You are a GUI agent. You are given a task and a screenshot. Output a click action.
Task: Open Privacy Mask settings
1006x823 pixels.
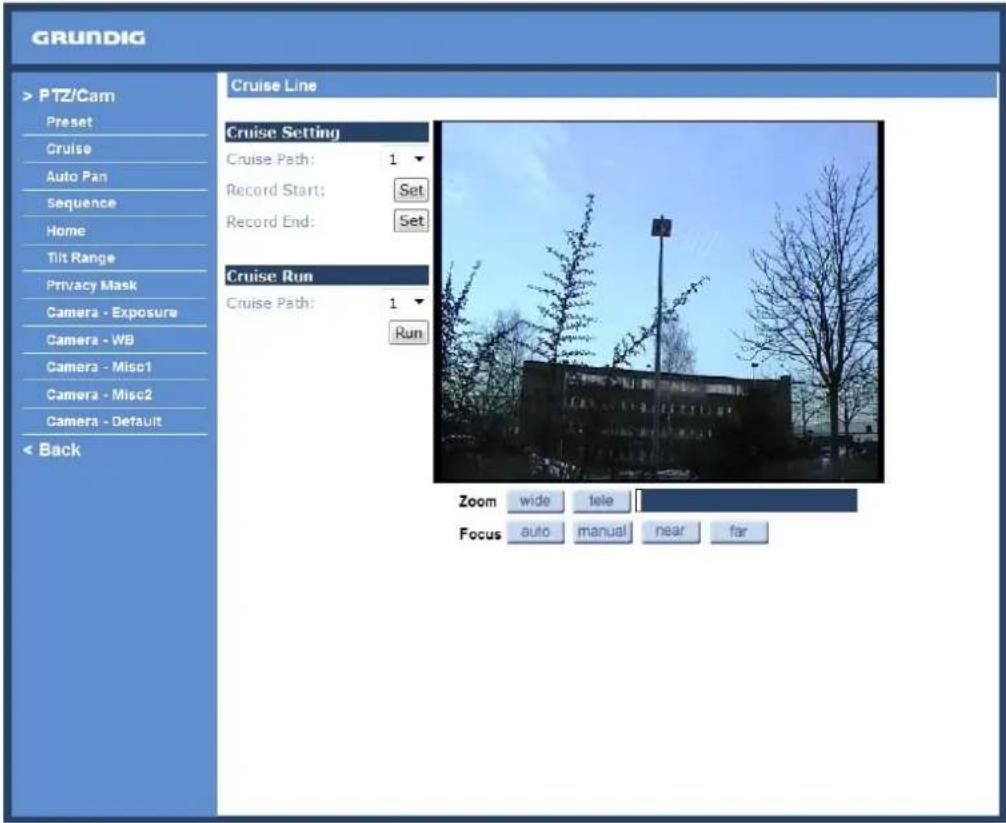[x=91, y=285]
